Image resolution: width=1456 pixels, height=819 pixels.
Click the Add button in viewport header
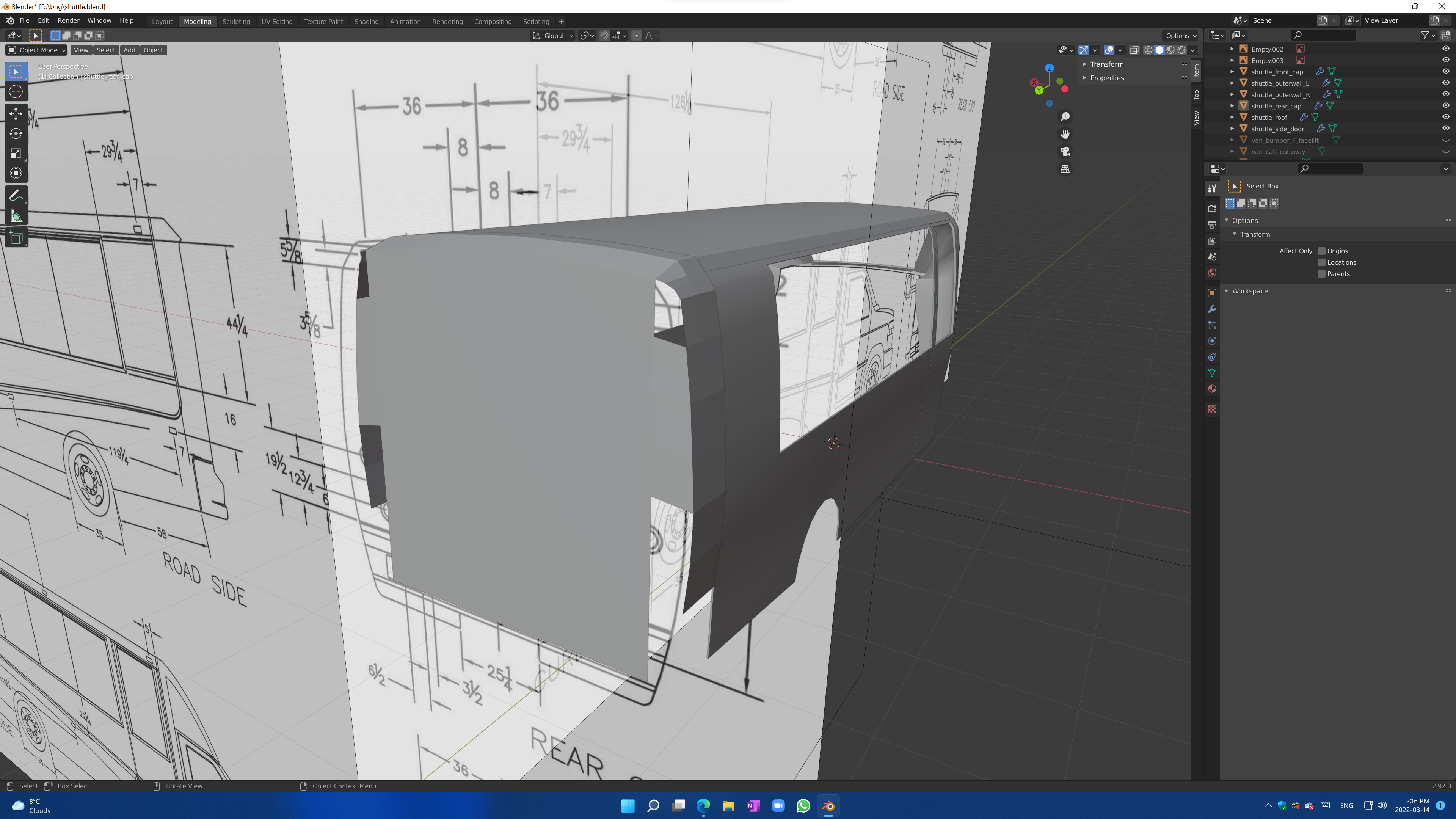129,50
